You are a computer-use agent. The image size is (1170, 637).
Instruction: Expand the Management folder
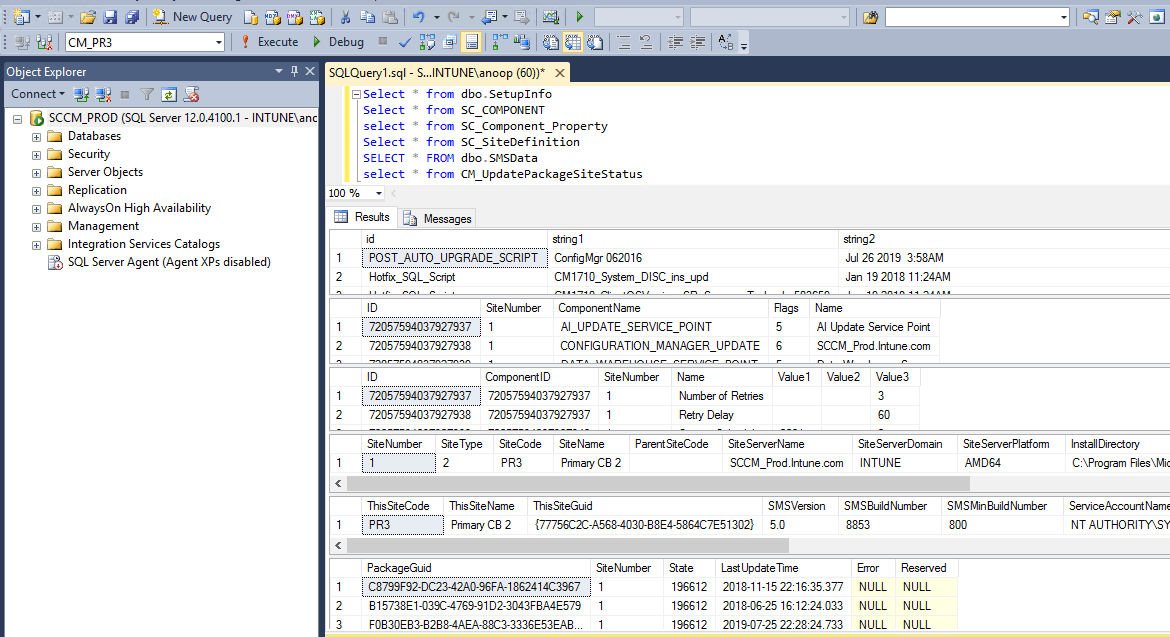[36, 227]
